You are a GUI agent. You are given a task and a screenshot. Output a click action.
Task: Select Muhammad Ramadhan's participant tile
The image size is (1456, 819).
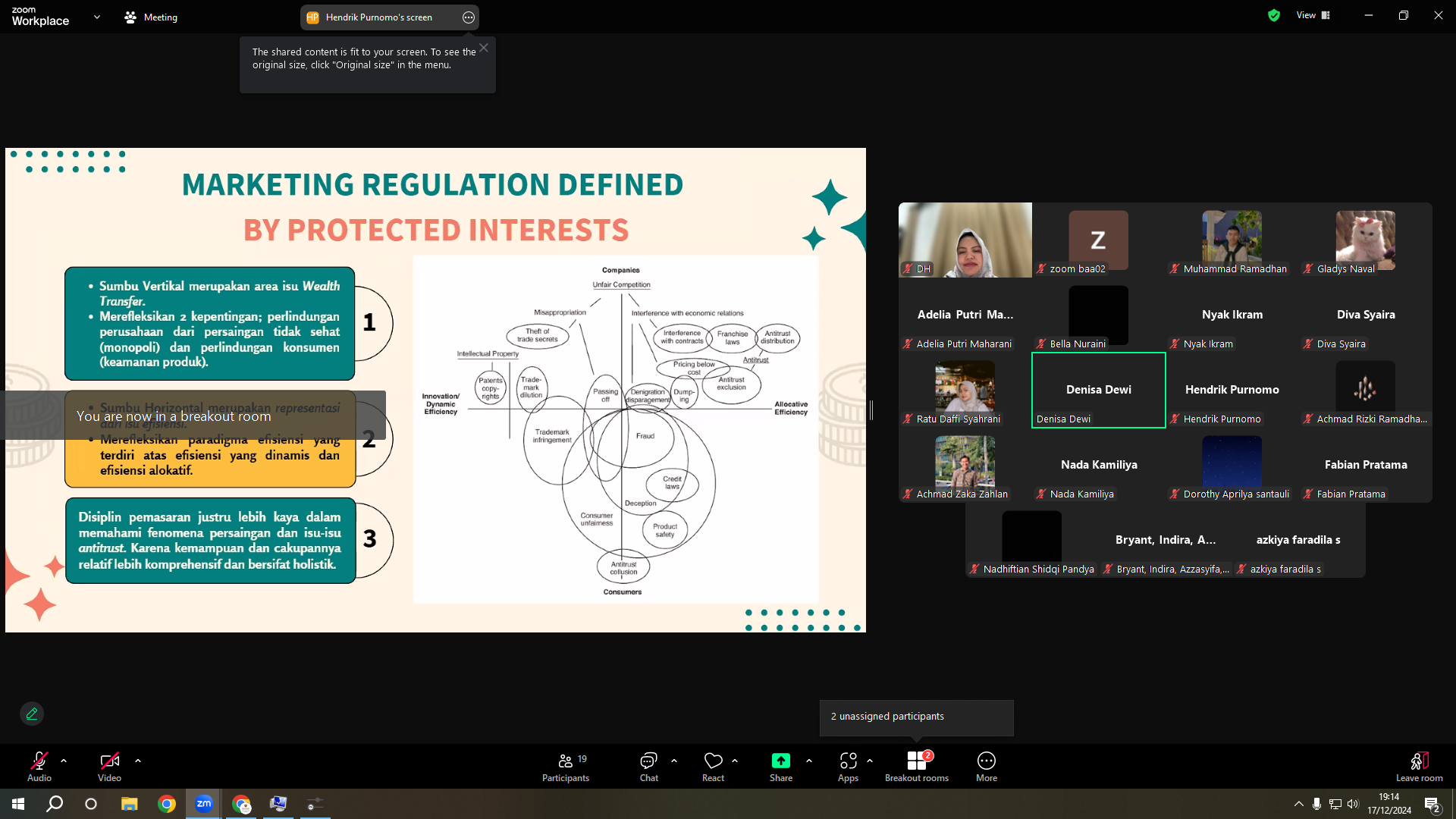click(1232, 240)
